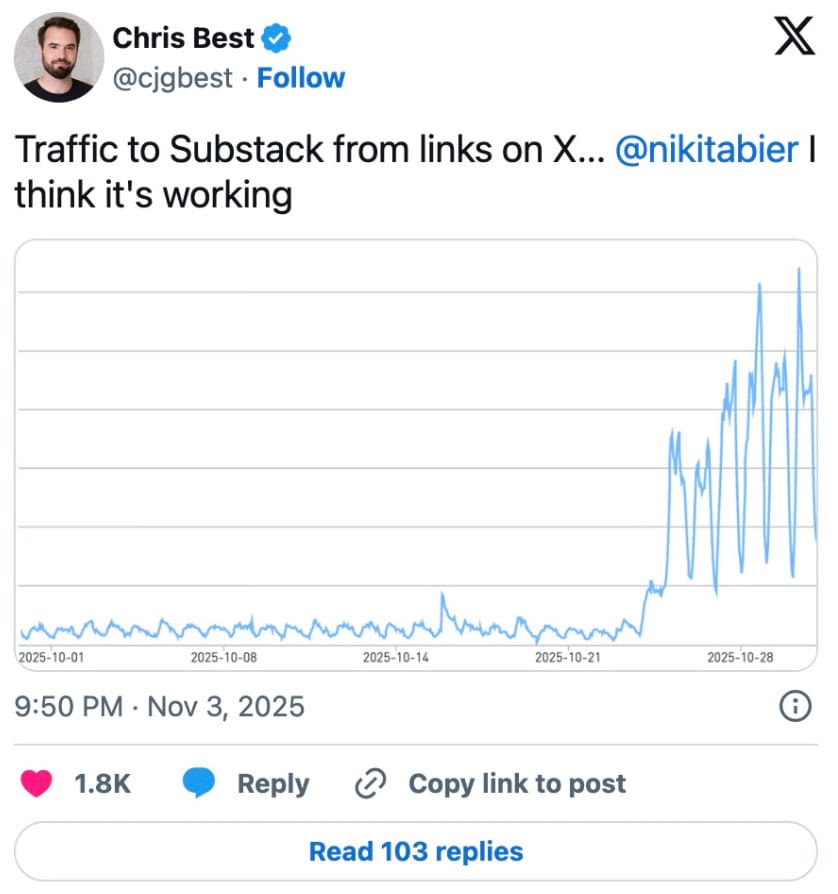The height and width of the screenshot is (894, 838).
Task: Click the blue verified checkmark badge
Action: coord(278,39)
